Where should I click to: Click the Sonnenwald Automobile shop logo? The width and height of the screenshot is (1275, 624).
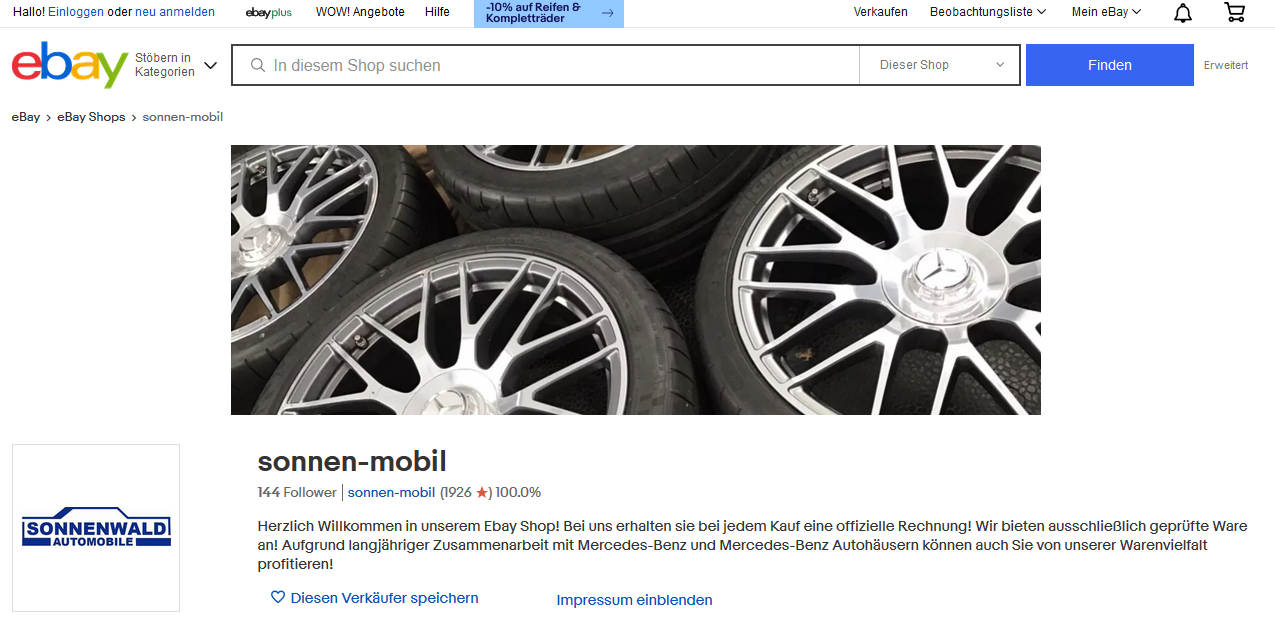coord(96,528)
